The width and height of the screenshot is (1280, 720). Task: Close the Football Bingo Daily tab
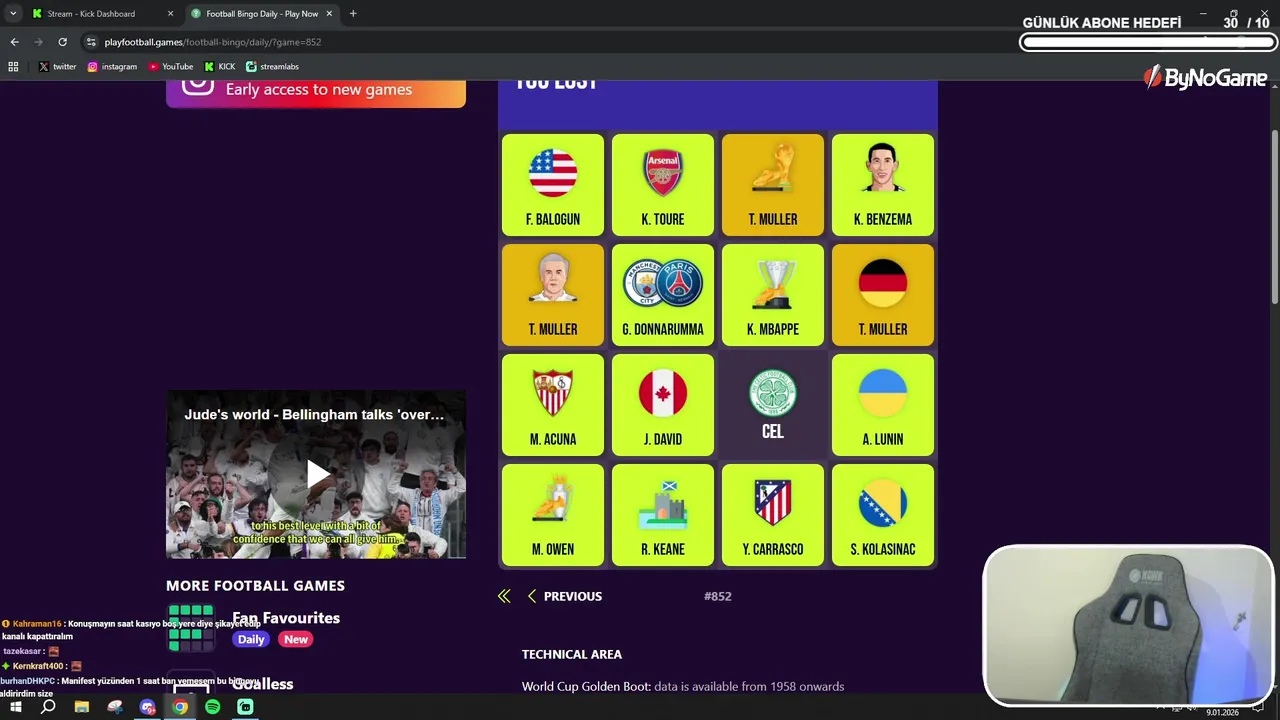(x=329, y=14)
